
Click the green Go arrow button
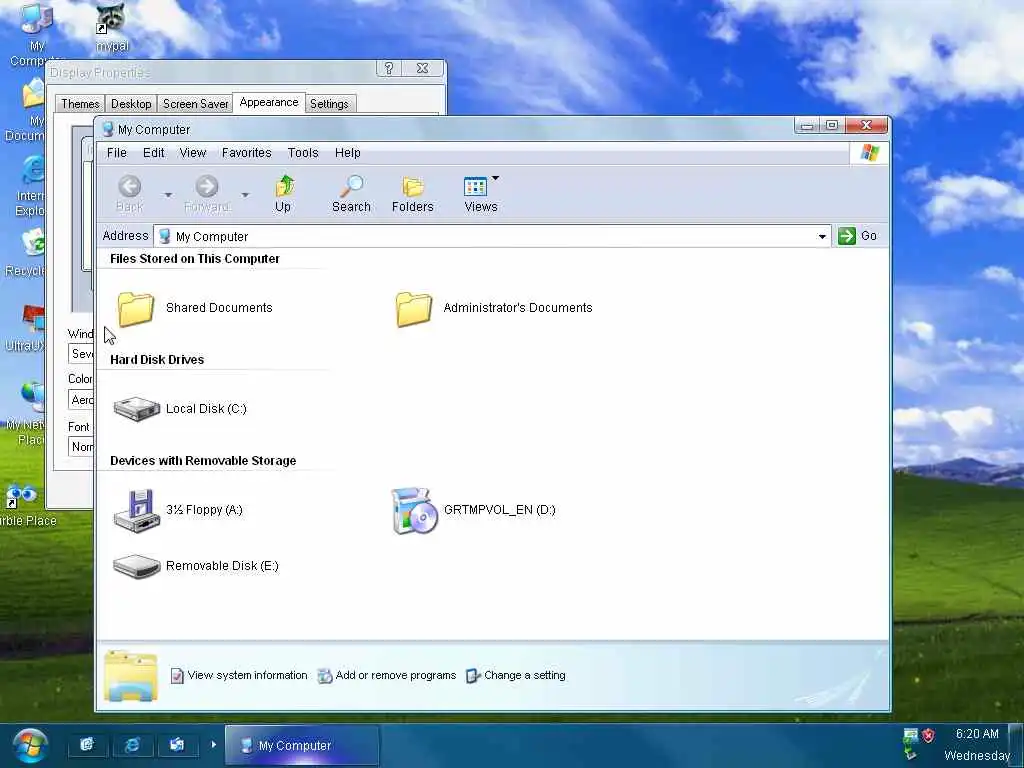(x=847, y=236)
